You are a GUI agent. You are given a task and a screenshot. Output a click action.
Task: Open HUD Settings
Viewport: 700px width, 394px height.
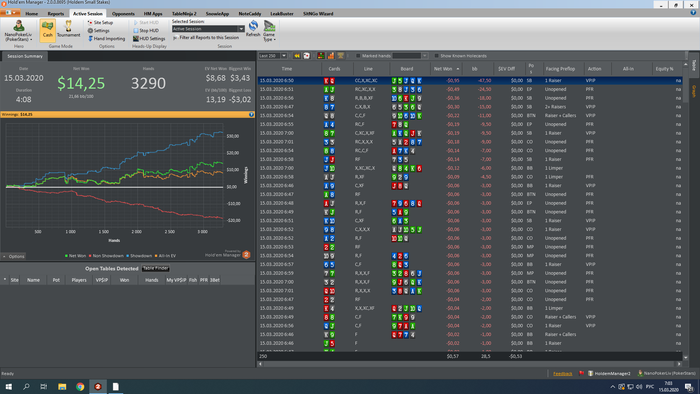point(149,38)
